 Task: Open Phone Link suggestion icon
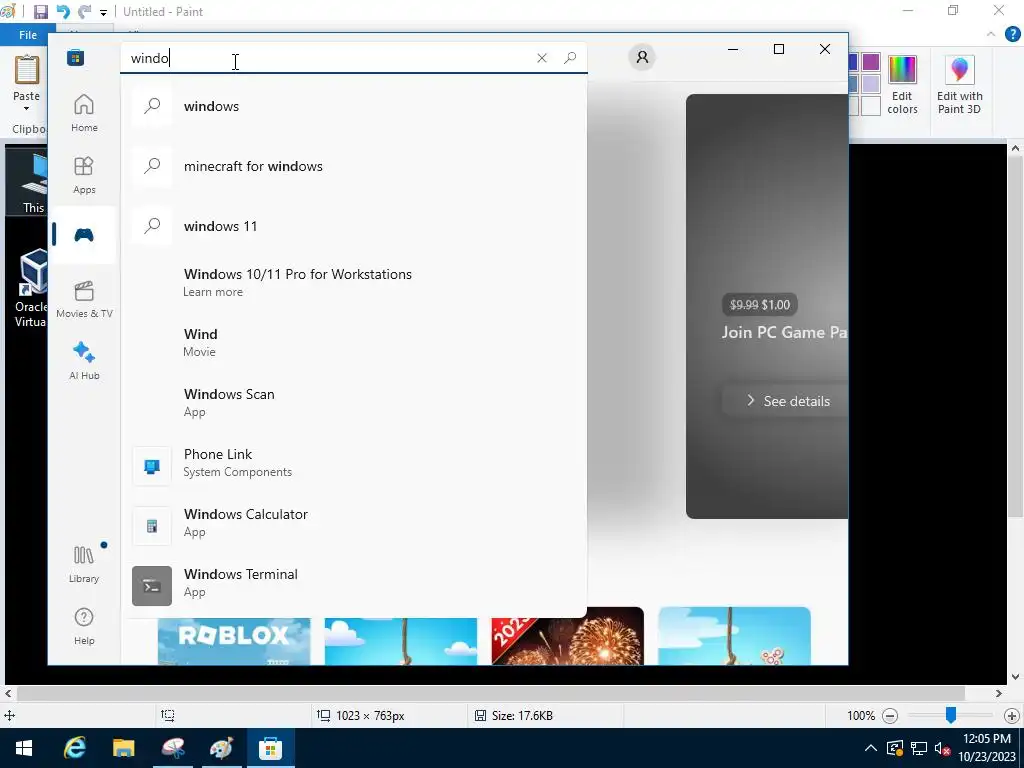point(152,466)
